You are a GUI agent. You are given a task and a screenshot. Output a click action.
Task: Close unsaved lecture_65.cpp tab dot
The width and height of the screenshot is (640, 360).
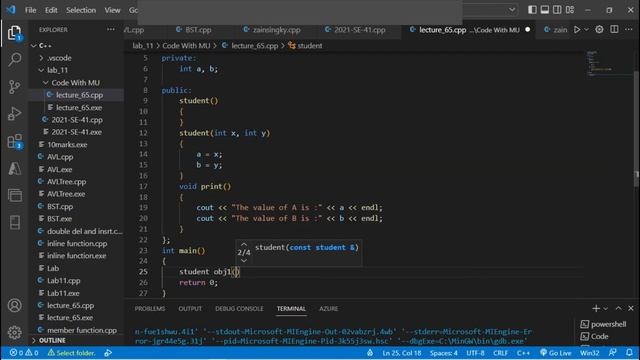tap(527, 29)
